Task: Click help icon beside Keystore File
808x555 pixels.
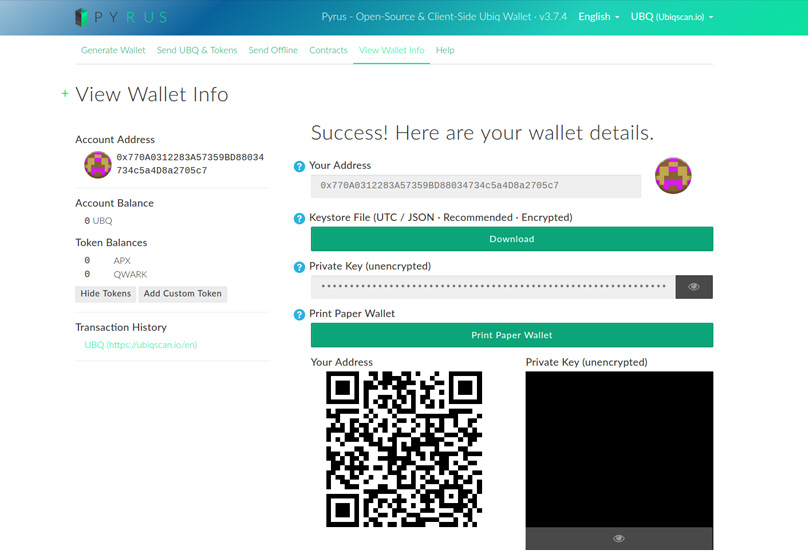Action: point(299,219)
